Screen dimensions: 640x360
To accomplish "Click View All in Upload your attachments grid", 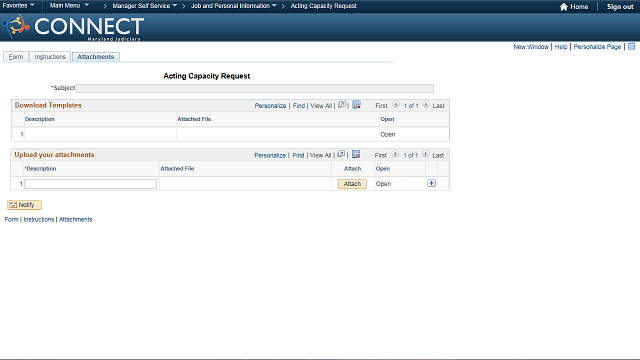I will tap(320, 156).
